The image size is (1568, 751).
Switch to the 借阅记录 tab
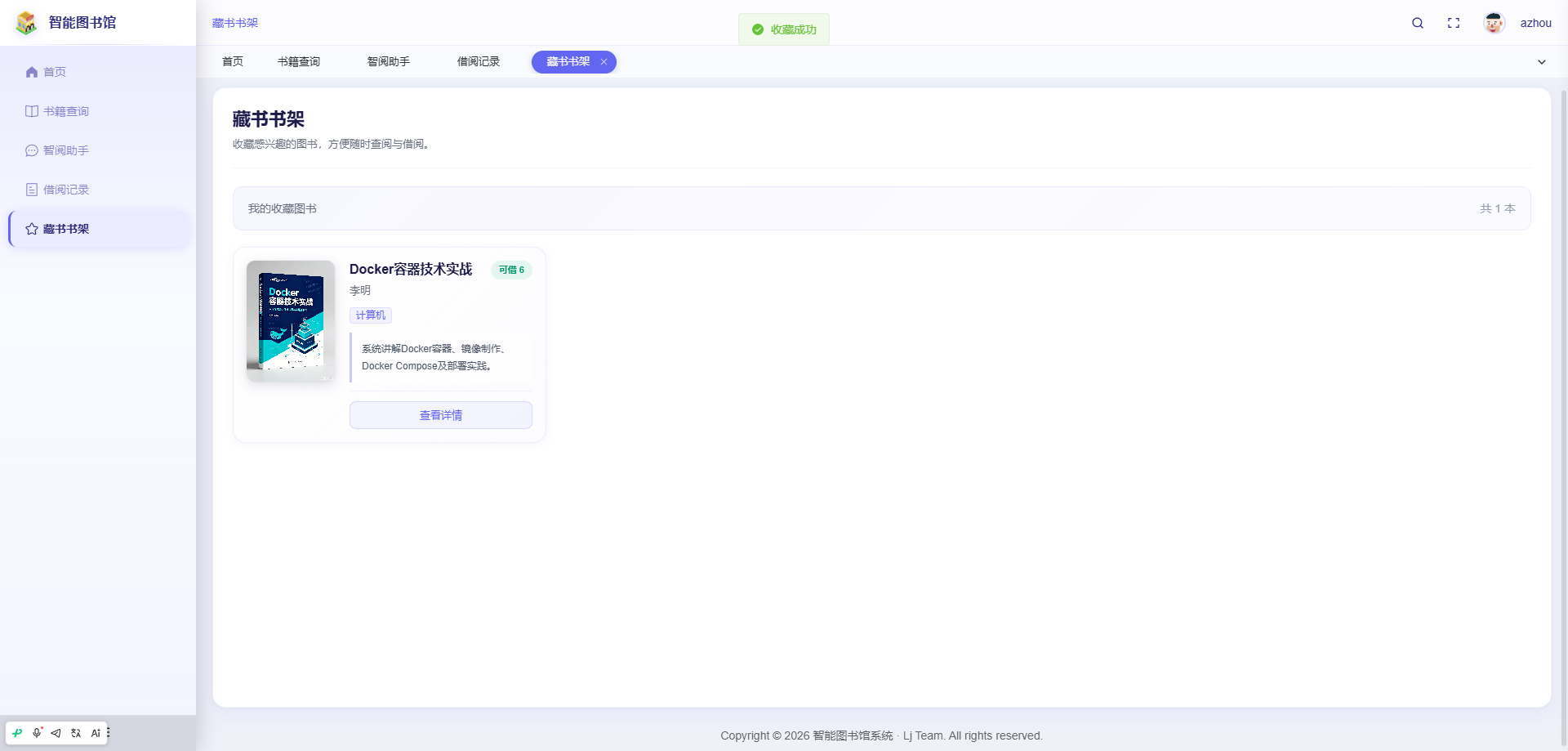[x=479, y=62]
